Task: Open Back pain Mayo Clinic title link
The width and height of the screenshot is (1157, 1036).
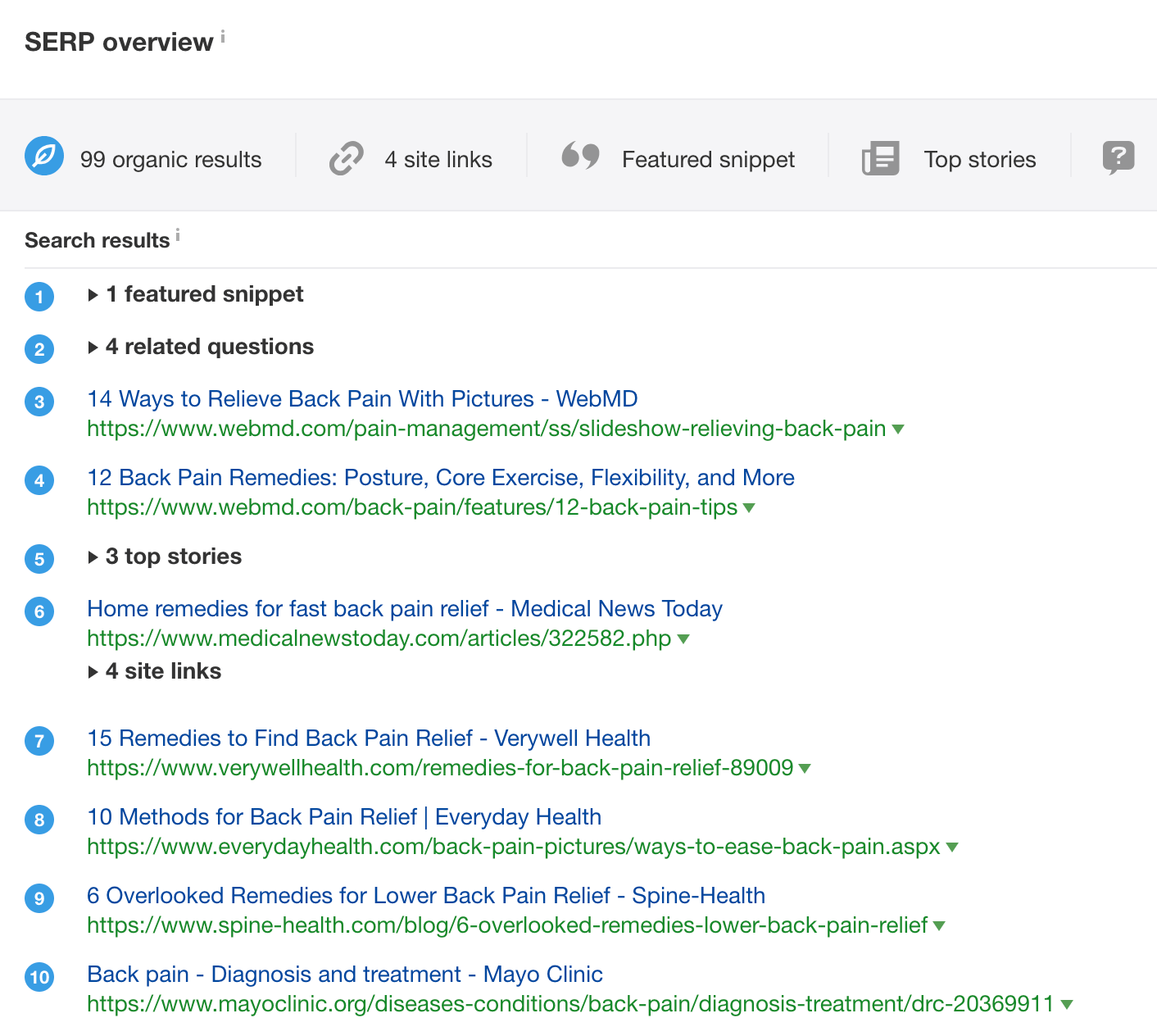Action: 345,974
